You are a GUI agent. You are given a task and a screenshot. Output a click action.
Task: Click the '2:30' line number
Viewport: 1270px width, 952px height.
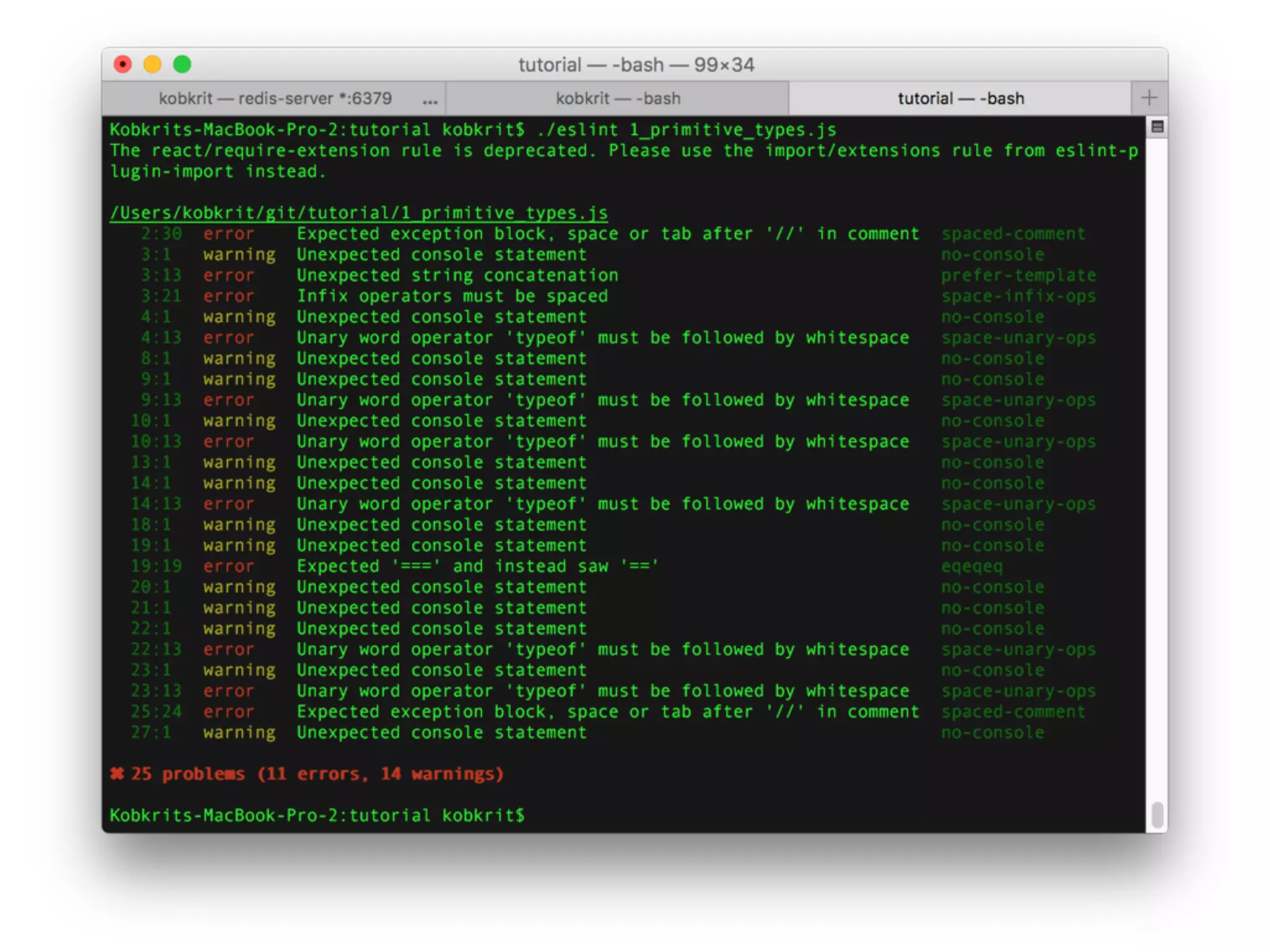[161, 234]
